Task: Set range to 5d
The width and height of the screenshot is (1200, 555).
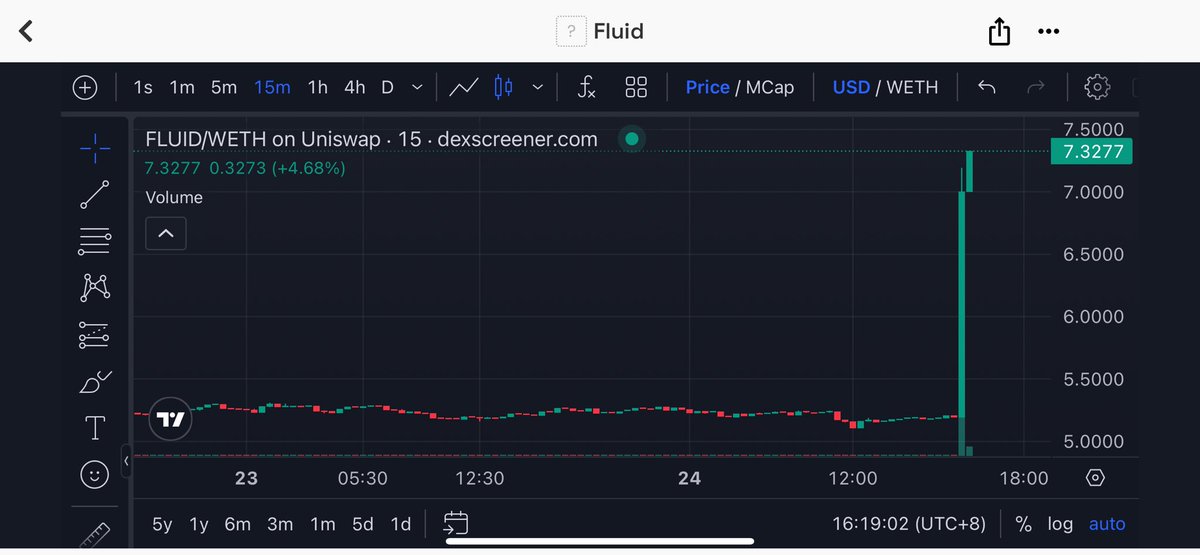Action: point(363,524)
